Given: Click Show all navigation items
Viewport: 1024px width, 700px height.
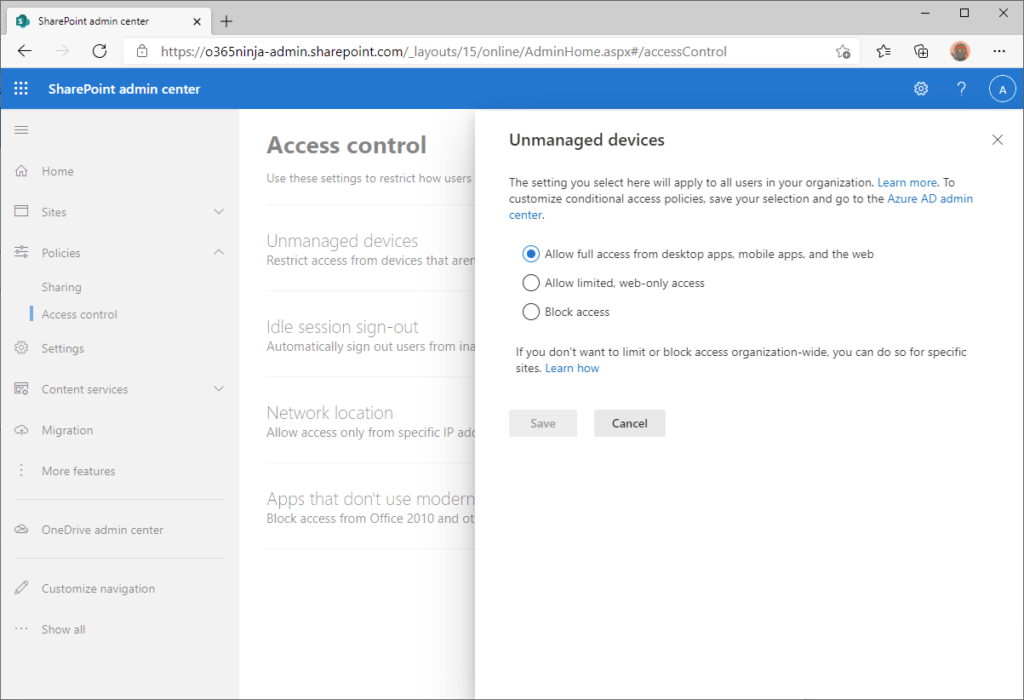Looking at the screenshot, I should [x=63, y=629].
